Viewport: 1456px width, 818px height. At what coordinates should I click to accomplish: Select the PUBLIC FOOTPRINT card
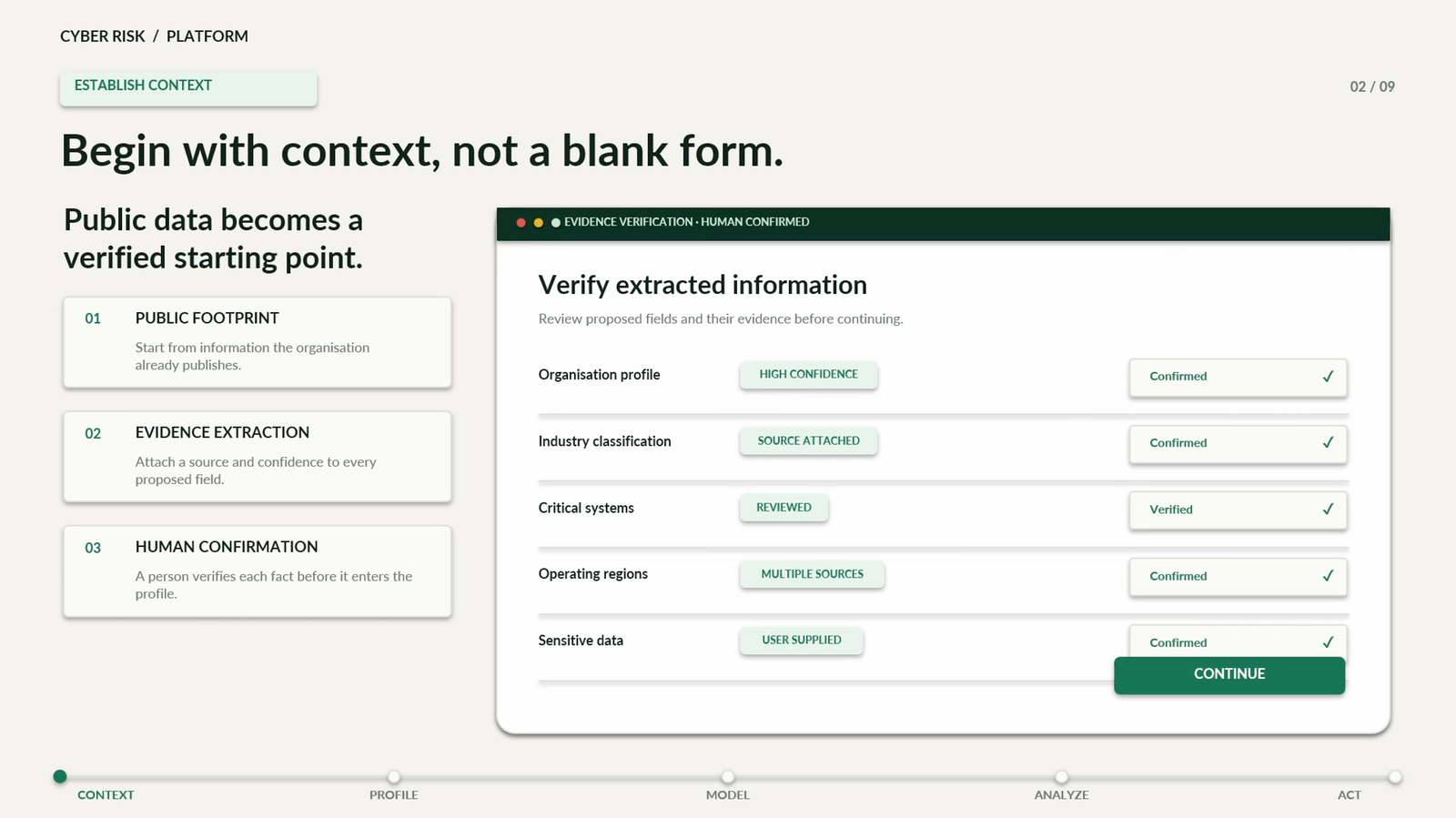click(x=258, y=342)
